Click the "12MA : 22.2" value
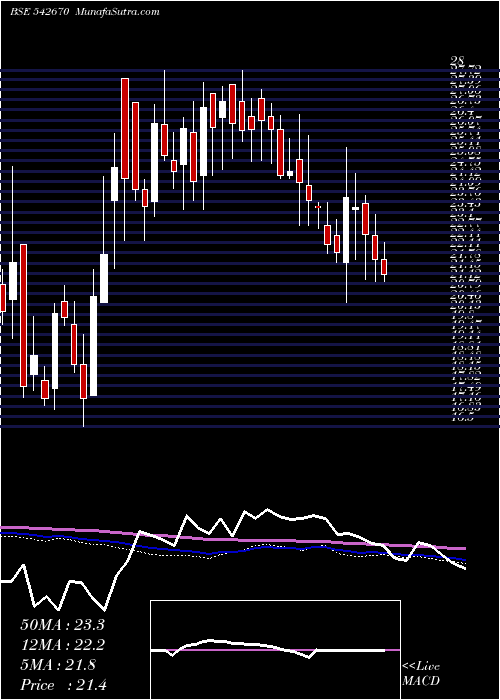The width and height of the screenshot is (500, 700). tap(62, 645)
